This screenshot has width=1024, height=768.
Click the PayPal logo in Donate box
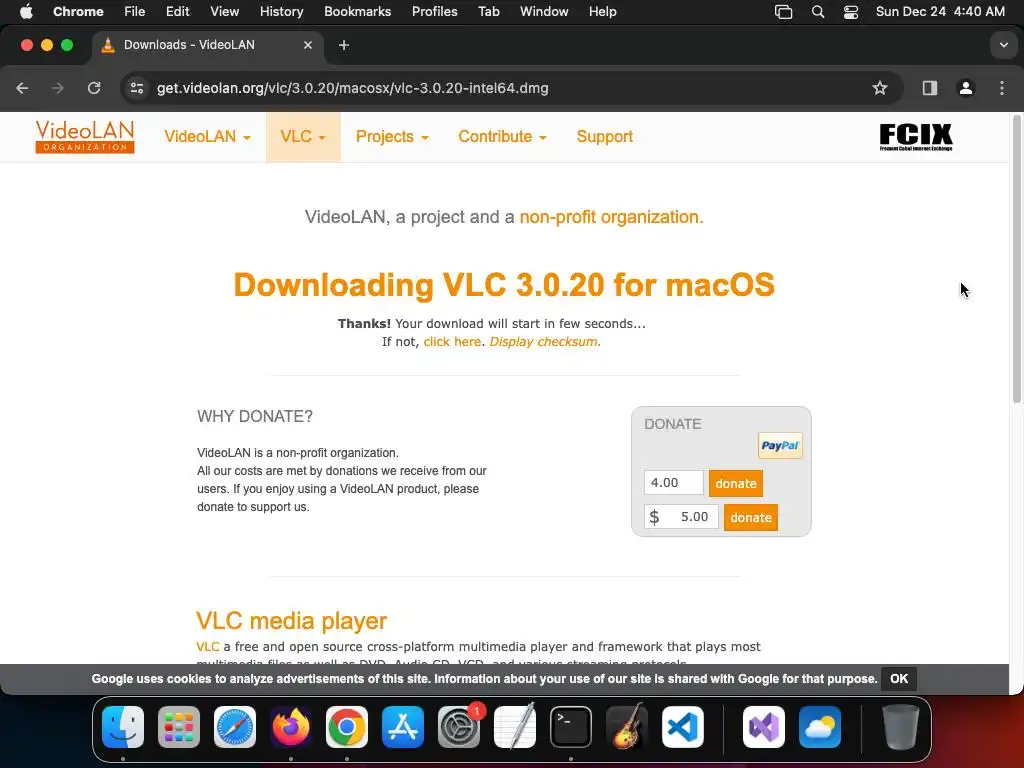pos(780,445)
